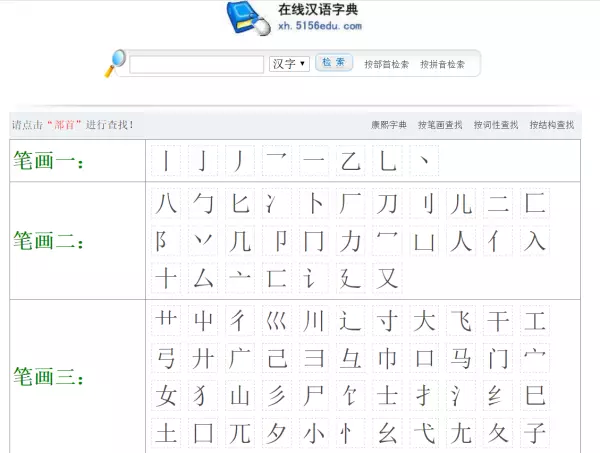Image resolution: width=600 pixels, height=453 pixels.
Task: Choose the 山 radical tile
Action: point(240,395)
